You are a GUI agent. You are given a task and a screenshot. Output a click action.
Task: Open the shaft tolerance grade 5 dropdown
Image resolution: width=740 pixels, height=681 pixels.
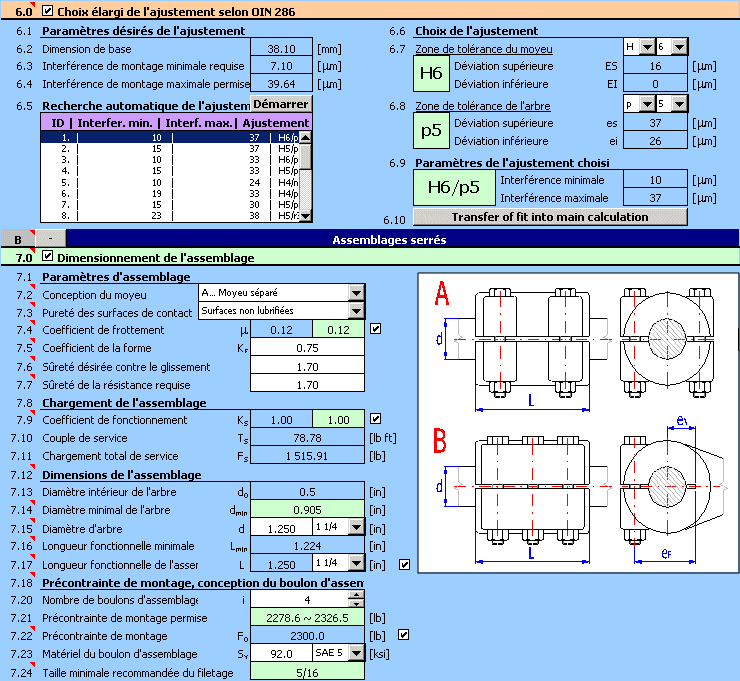click(680, 104)
